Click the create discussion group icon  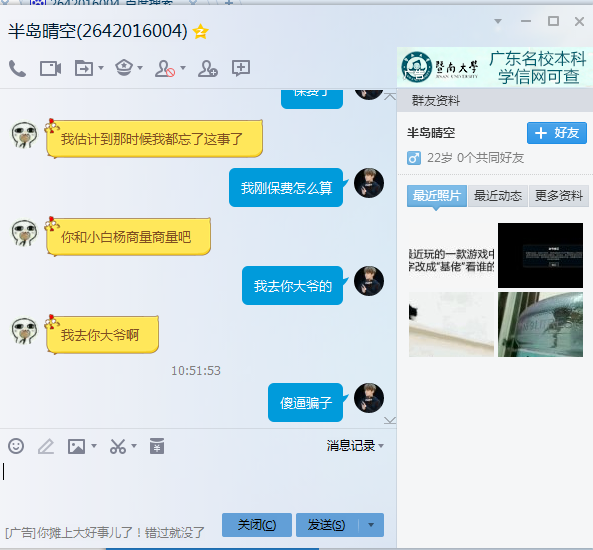click(x=241, y=68)
